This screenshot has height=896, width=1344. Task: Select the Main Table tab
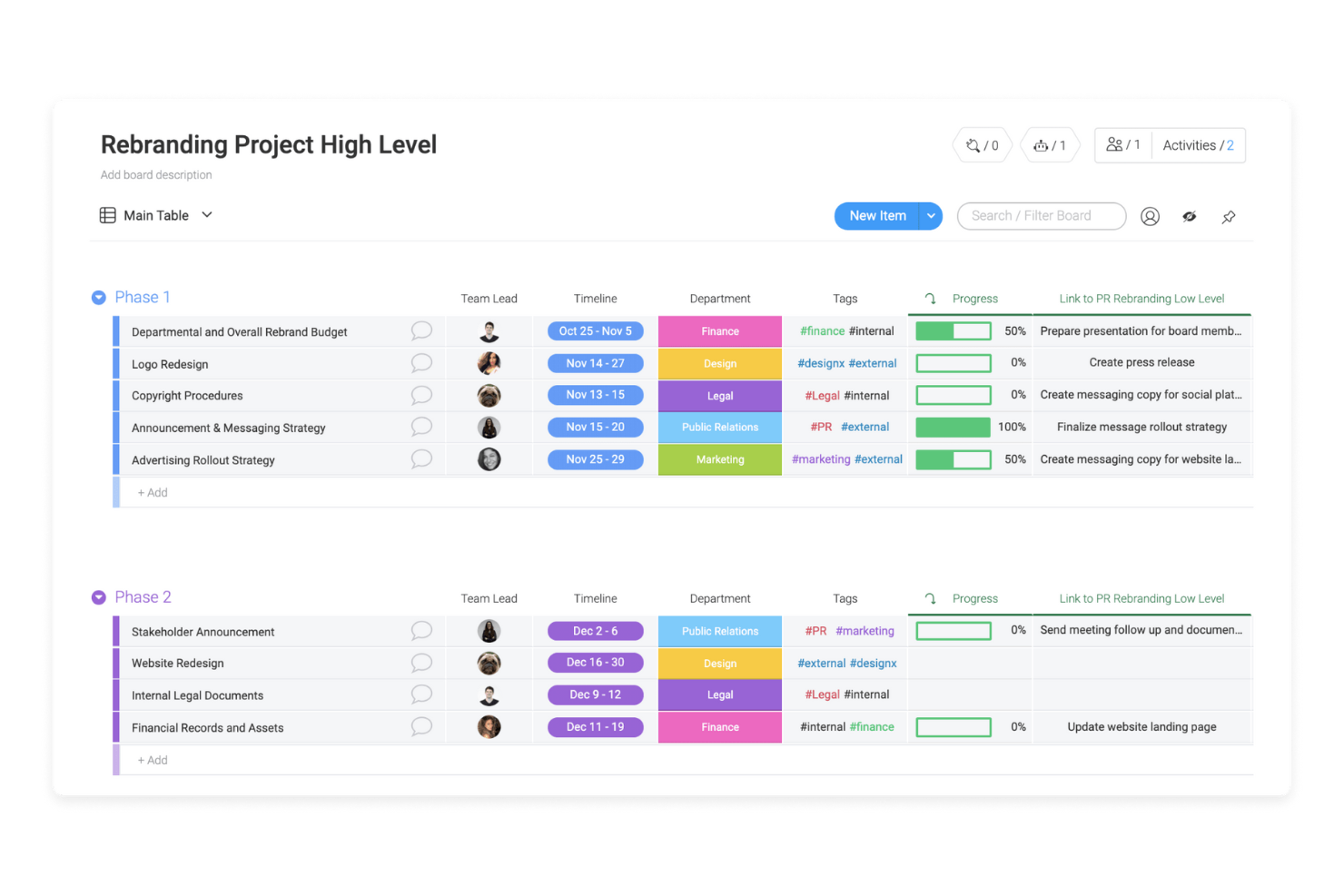[x=156, y=215]
